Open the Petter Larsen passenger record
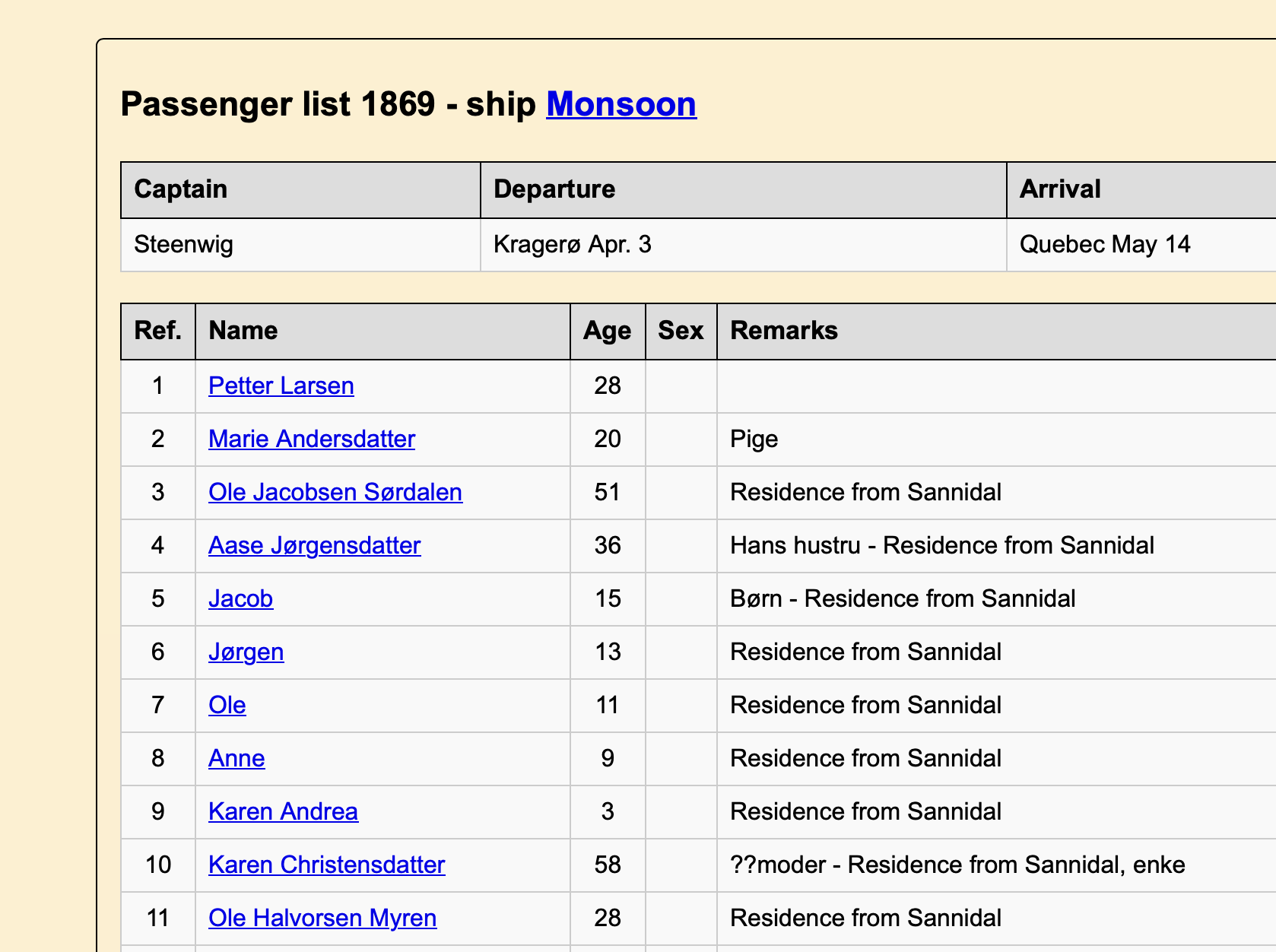Screen dimensions: 1276x952 point(281,386)
